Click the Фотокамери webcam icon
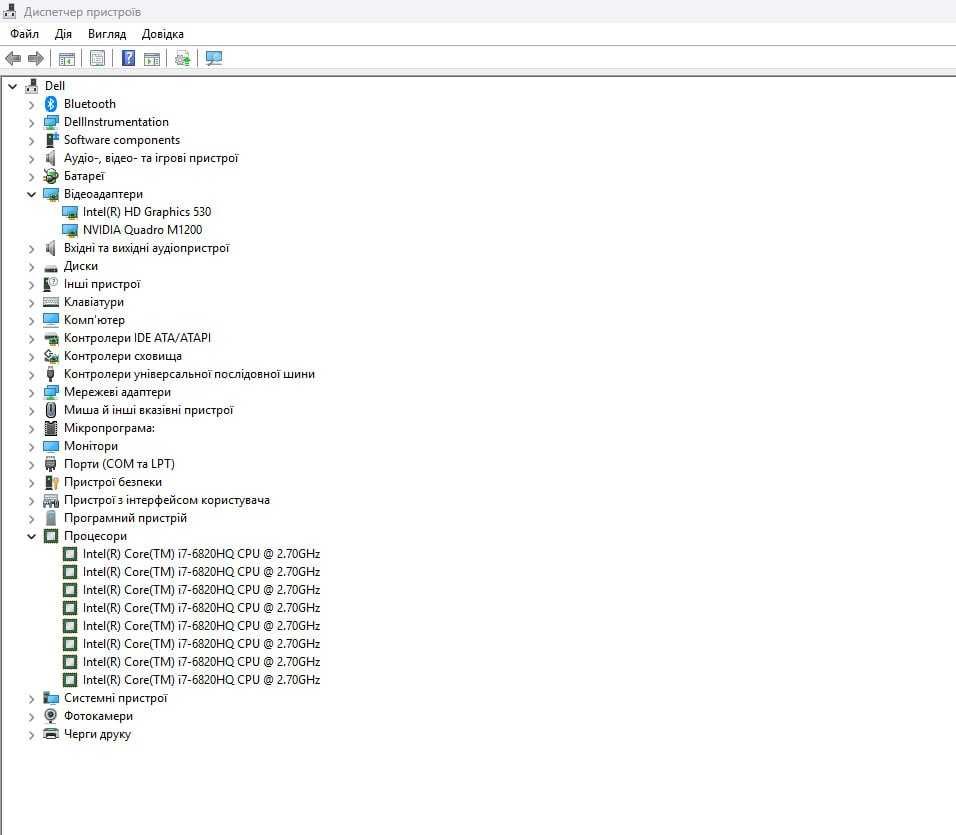This screenshot has height=835, width=956. pos(51,716)
